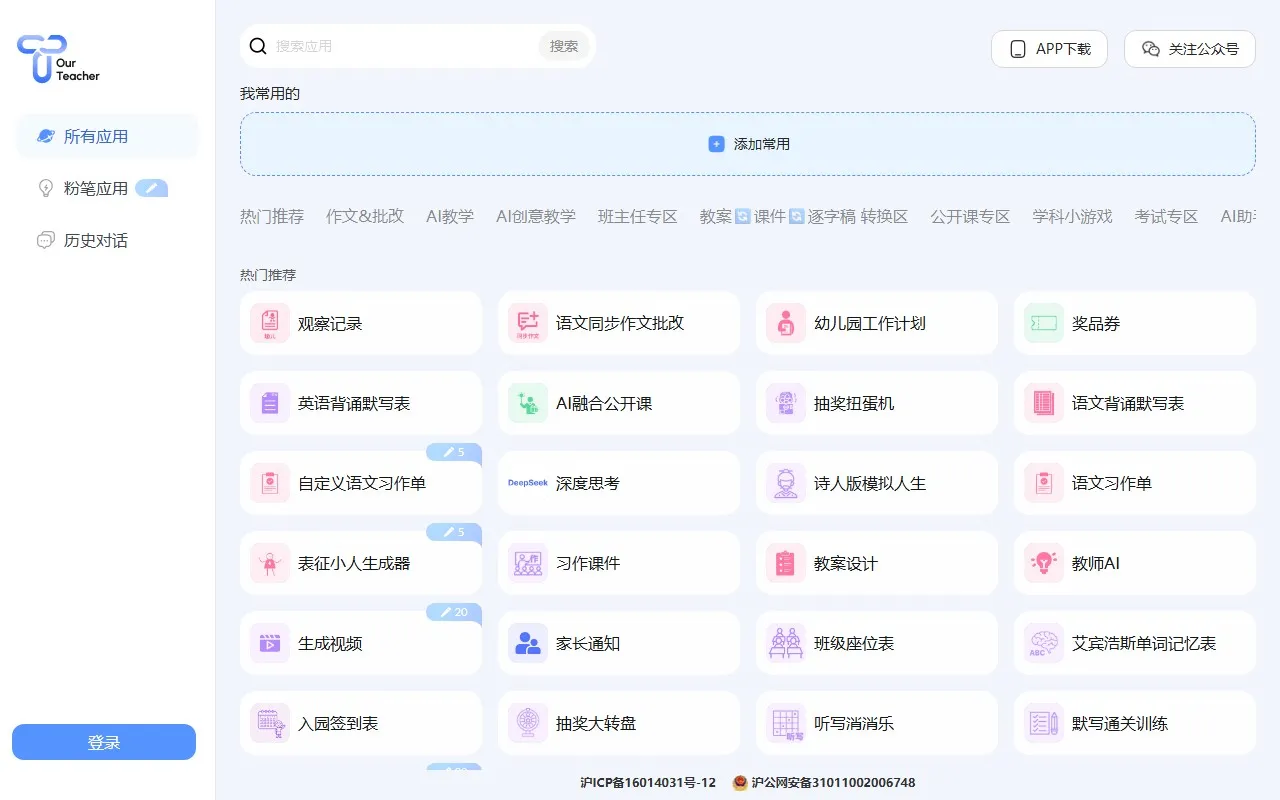
Task: Click the 抽奖大转盘 wheel icon
Action: coord(527,723)
